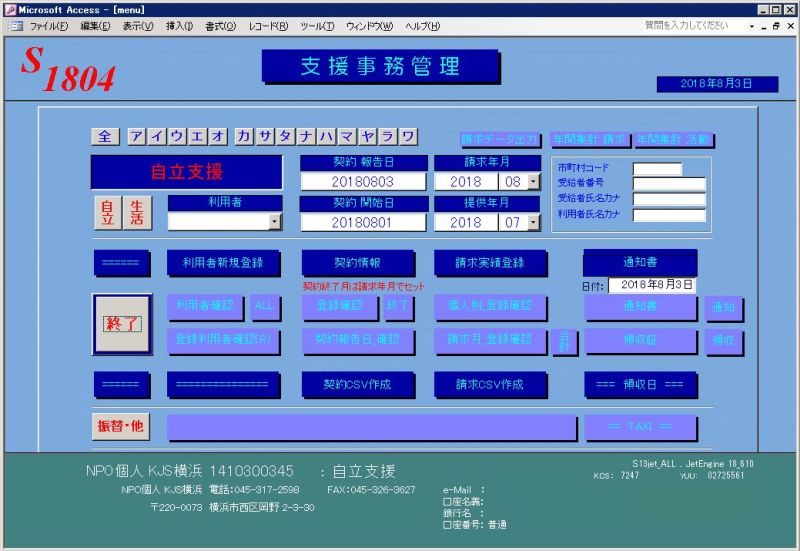This screenshot has height=551, width=800.
Task: Click the Access icon in the title bar
Action: click(x=9, y=9)
